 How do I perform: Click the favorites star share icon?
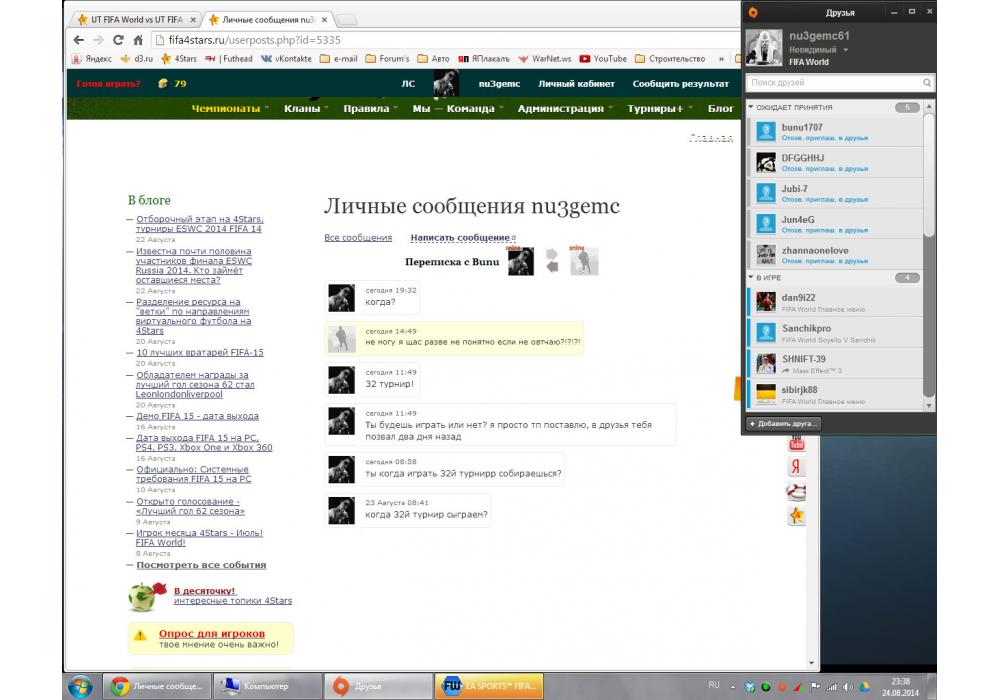pyautogui.click(x=797, y=515)
